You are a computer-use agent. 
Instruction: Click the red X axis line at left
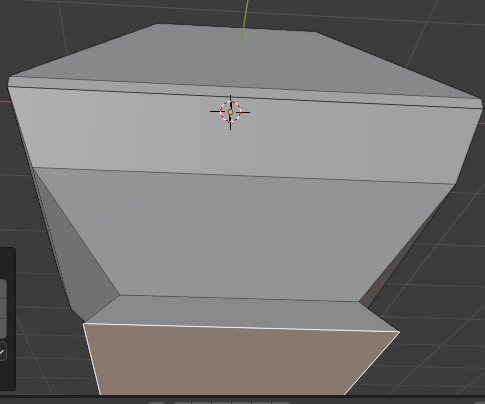3,101
